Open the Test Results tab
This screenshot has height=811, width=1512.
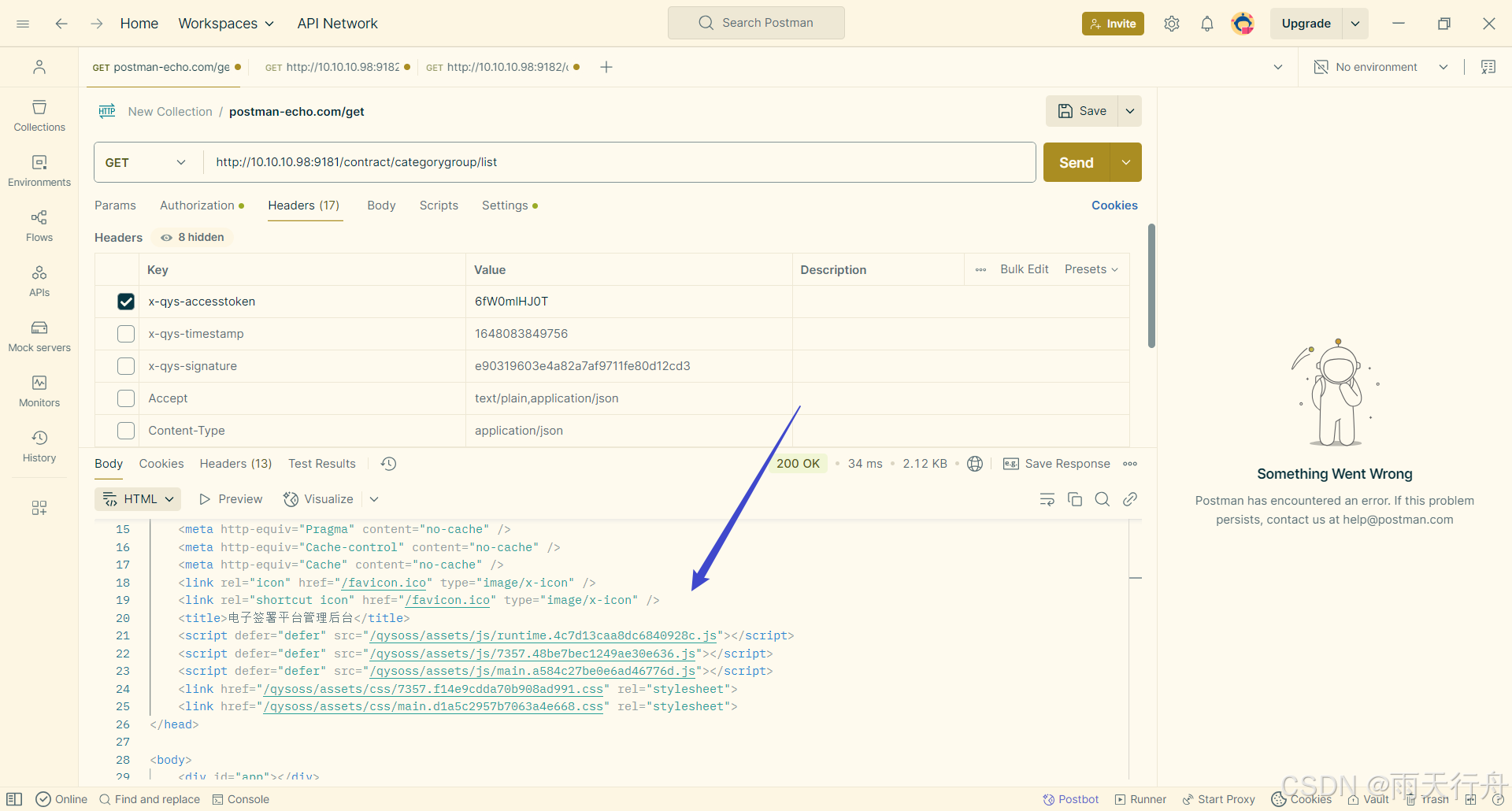point(322,464)
